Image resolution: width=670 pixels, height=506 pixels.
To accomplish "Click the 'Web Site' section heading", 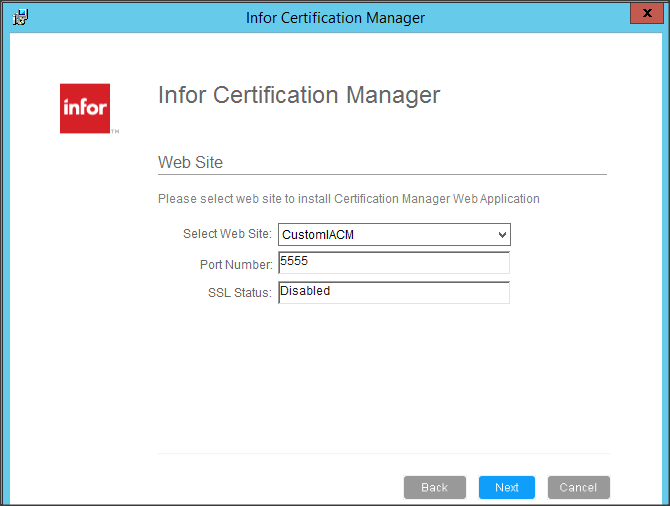I will coord(191,162).
